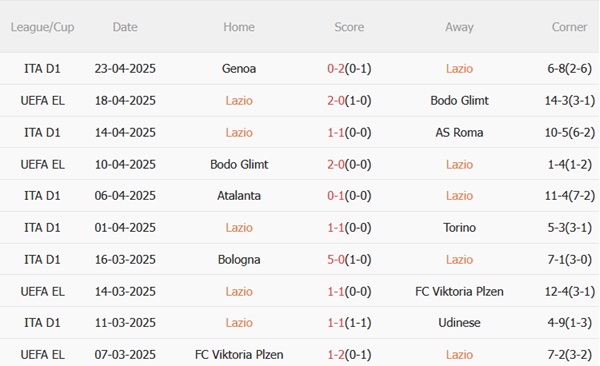Click the League/Cup column header
The width and height of the screenshot is (600, 366).
pyautogui.click(x=42, y=27)
